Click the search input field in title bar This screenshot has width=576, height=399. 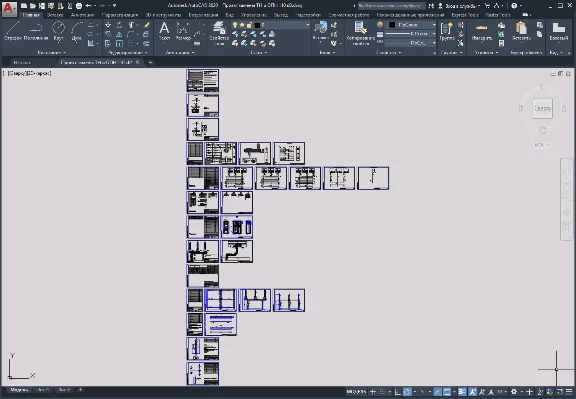tap(391, 6)
